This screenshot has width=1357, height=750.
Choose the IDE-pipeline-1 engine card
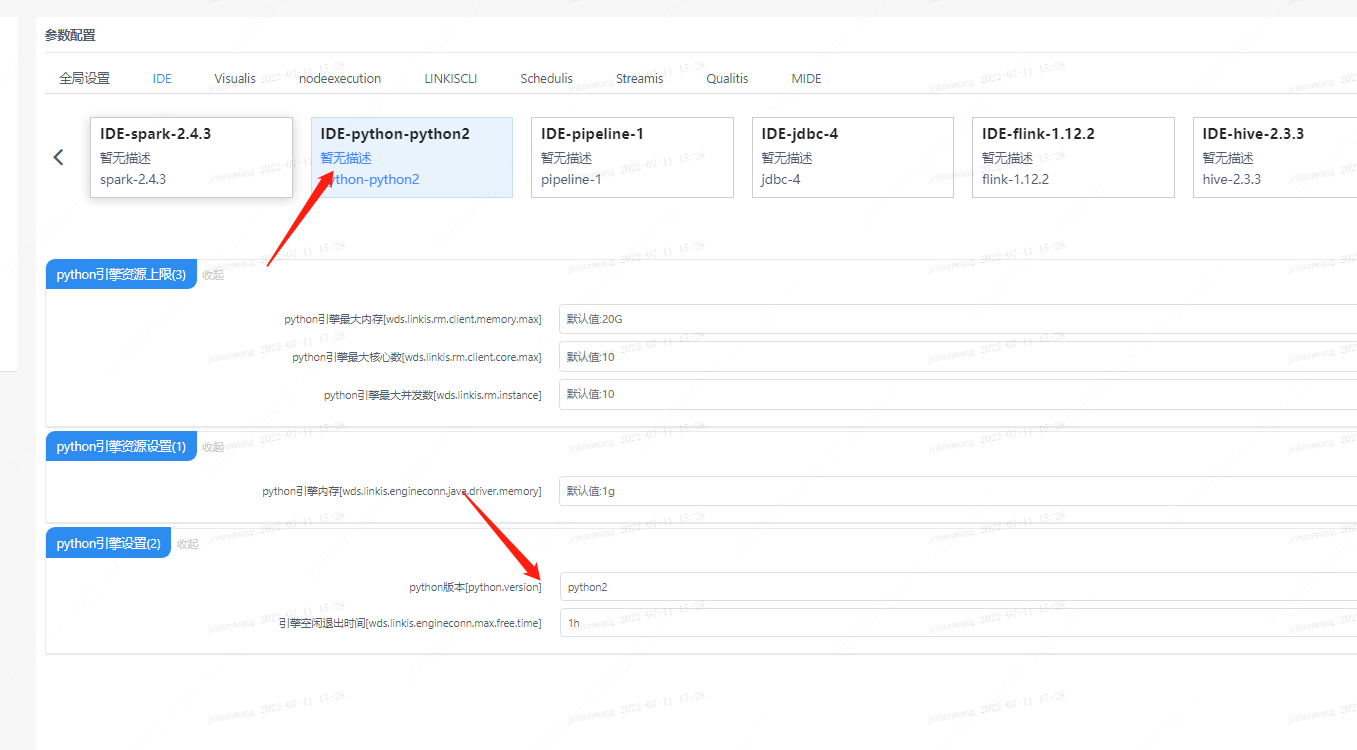[x=632, y=157]
